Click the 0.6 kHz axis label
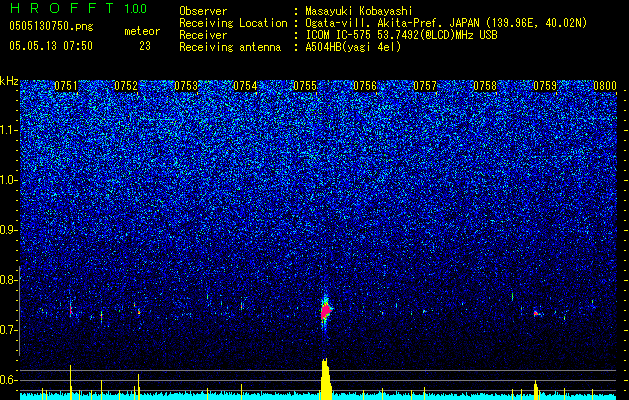The height and width of the screenshot is (400, 629). click(x=9, y=380)
